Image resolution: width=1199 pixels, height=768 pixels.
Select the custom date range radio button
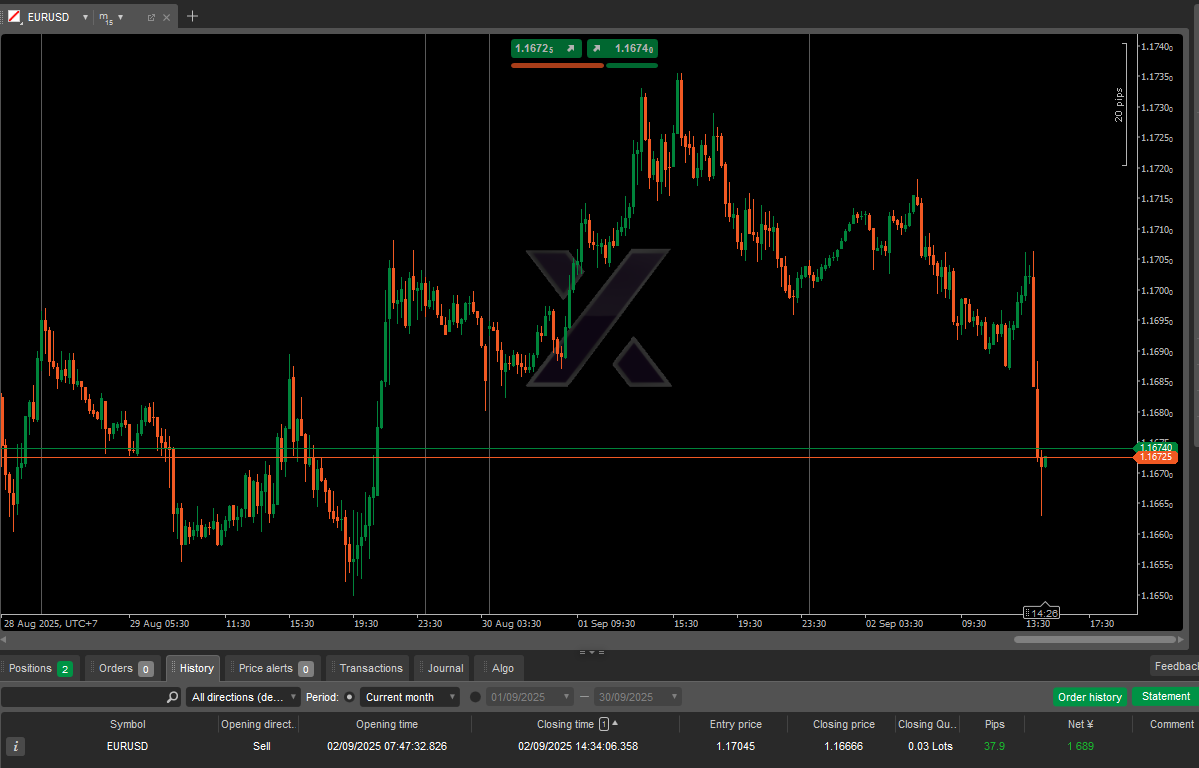point(475,697)
